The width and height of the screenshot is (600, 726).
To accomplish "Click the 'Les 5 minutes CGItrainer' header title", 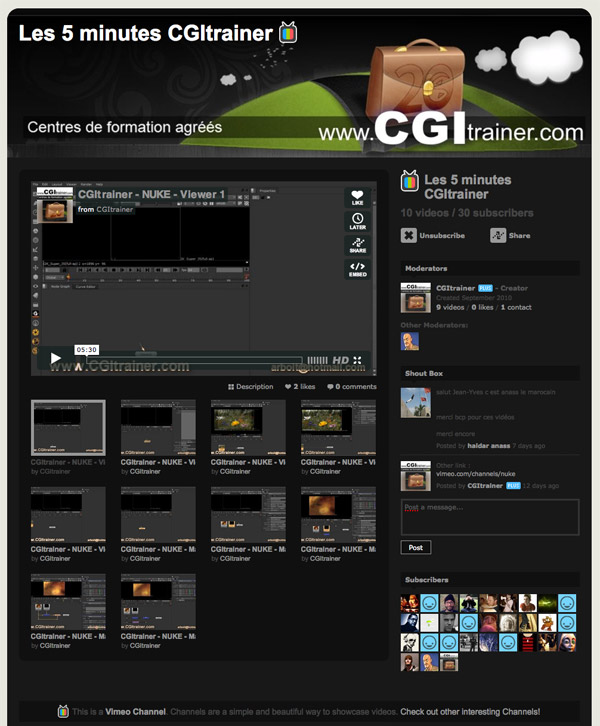I will [x=145, y=33].
